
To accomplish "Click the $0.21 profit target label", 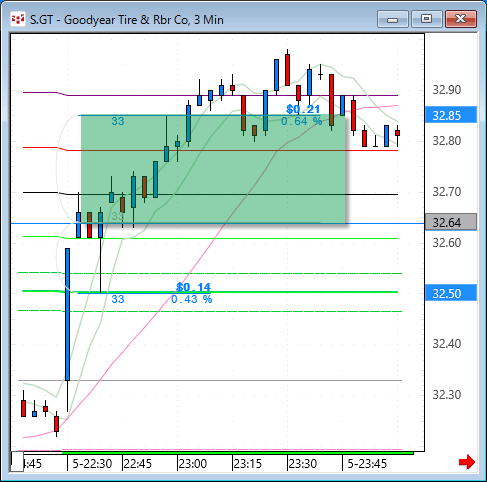I will 303,109.
